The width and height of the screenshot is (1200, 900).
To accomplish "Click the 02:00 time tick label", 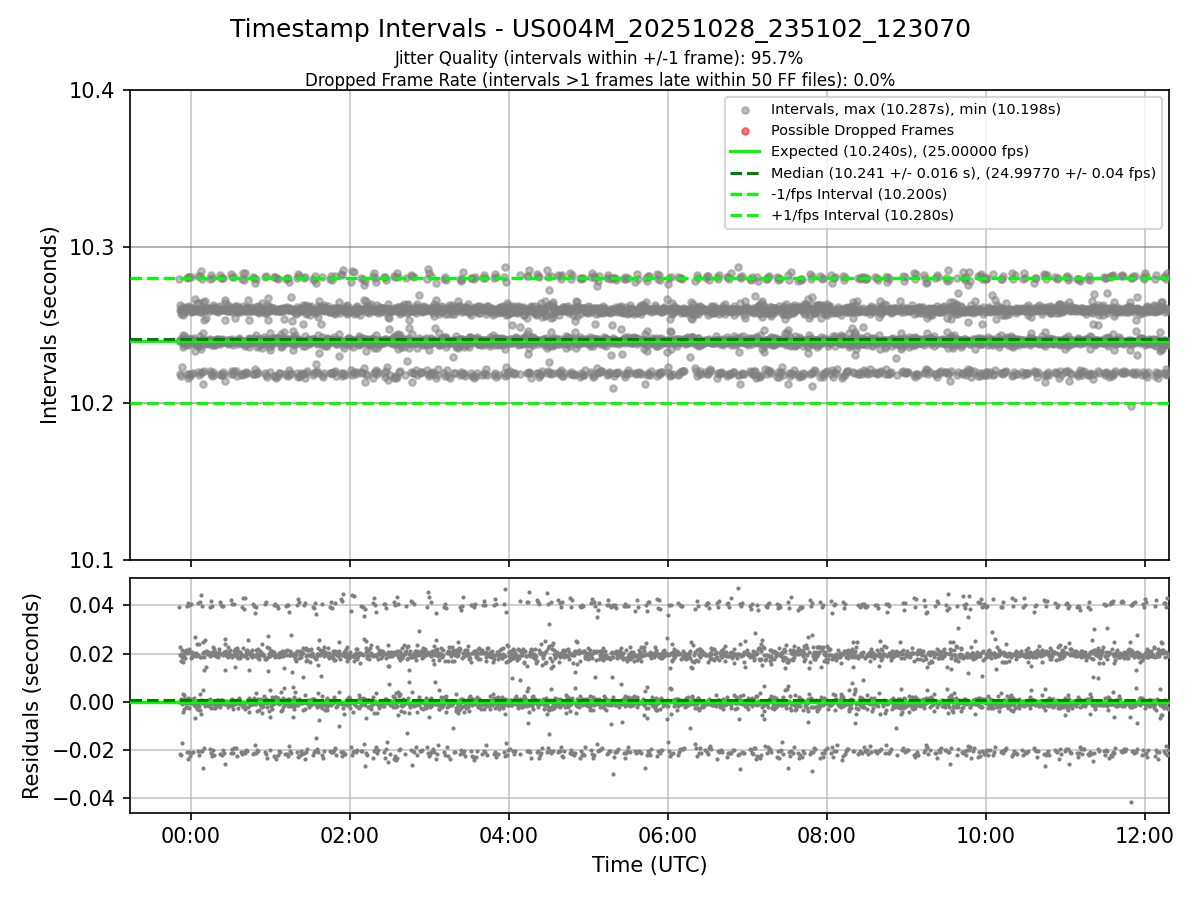I will (349, 836).
